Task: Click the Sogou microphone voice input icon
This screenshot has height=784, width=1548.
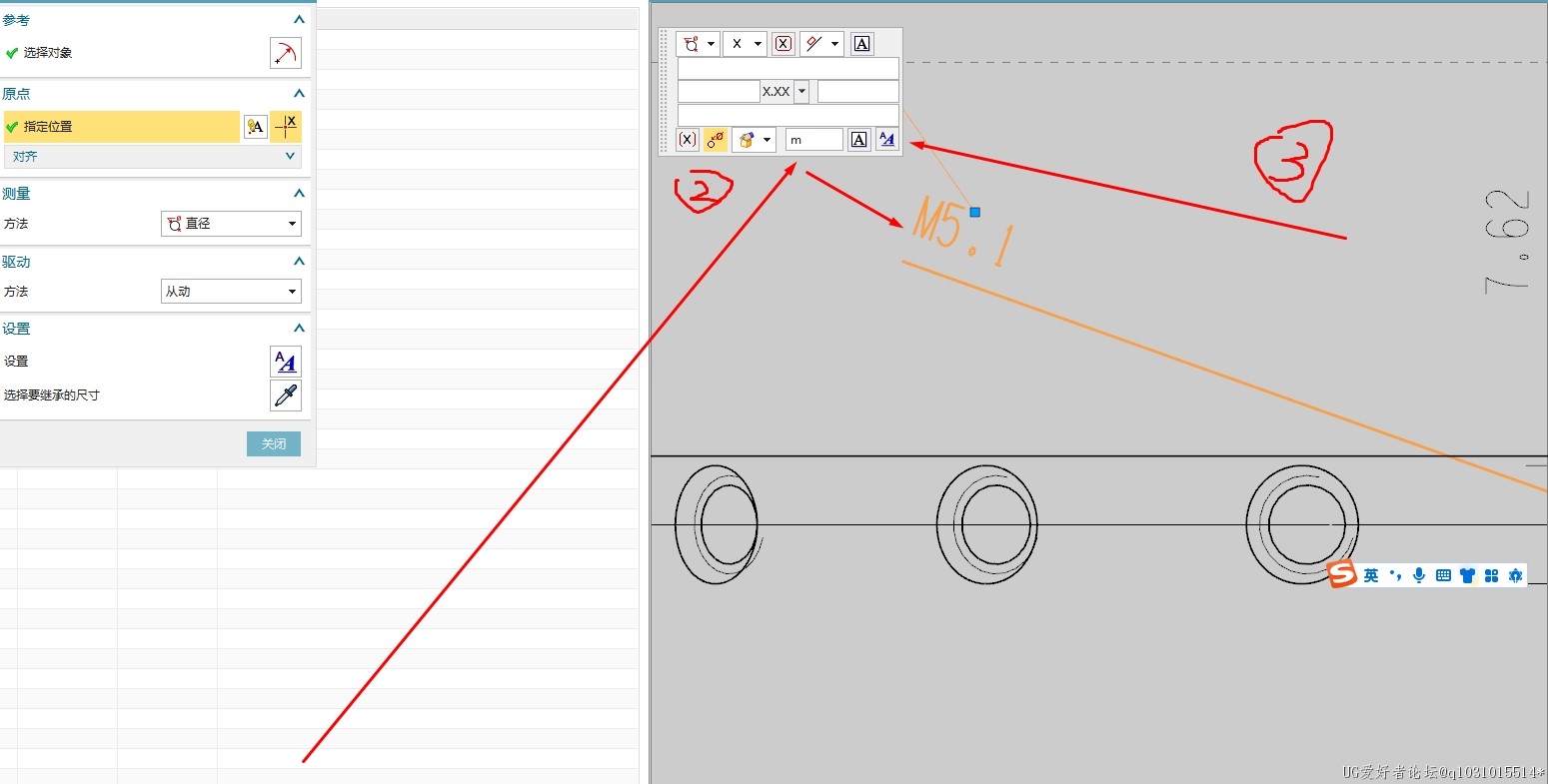Action: (x=1419, y=575)
